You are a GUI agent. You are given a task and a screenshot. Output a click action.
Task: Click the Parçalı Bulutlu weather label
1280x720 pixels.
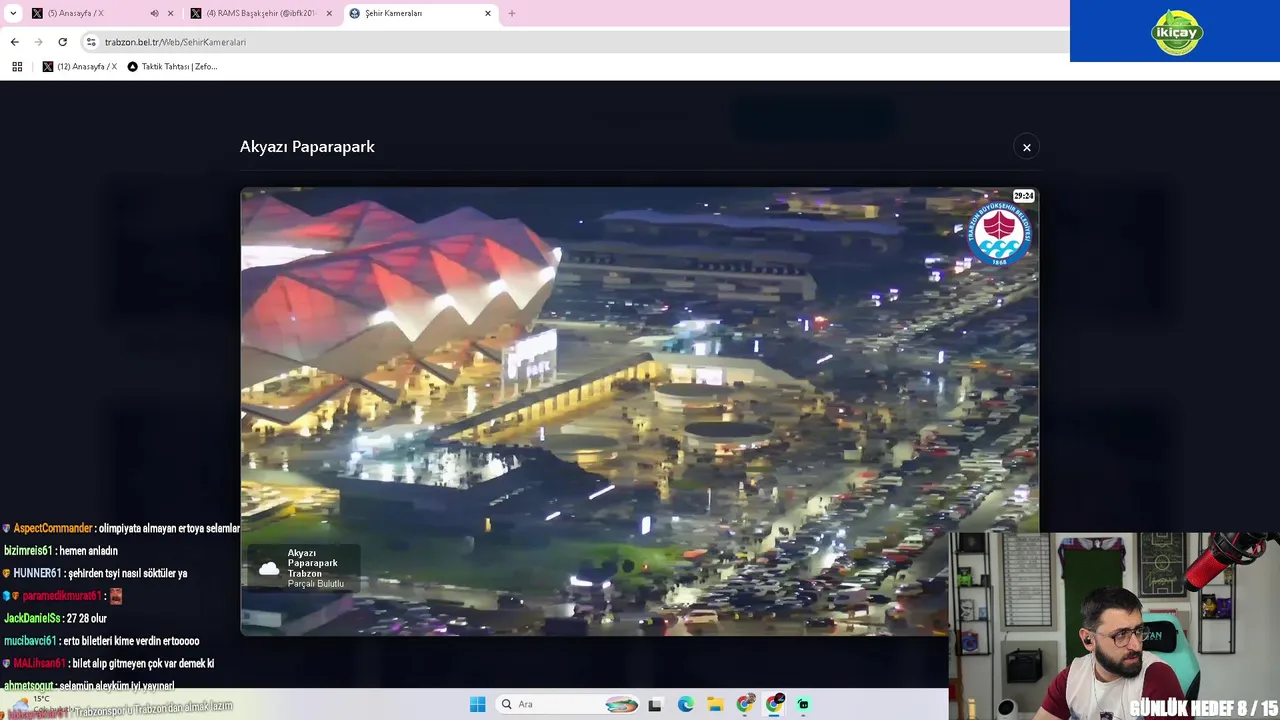(x=315, y=584)
